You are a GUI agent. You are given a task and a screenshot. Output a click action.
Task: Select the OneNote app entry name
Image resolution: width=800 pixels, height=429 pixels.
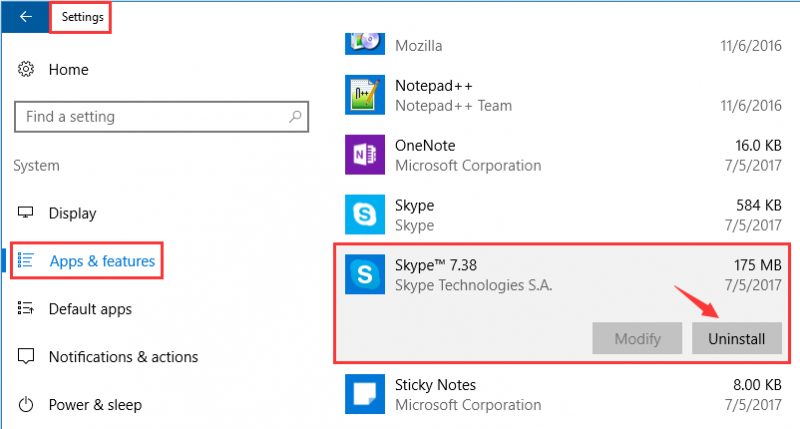425,145
